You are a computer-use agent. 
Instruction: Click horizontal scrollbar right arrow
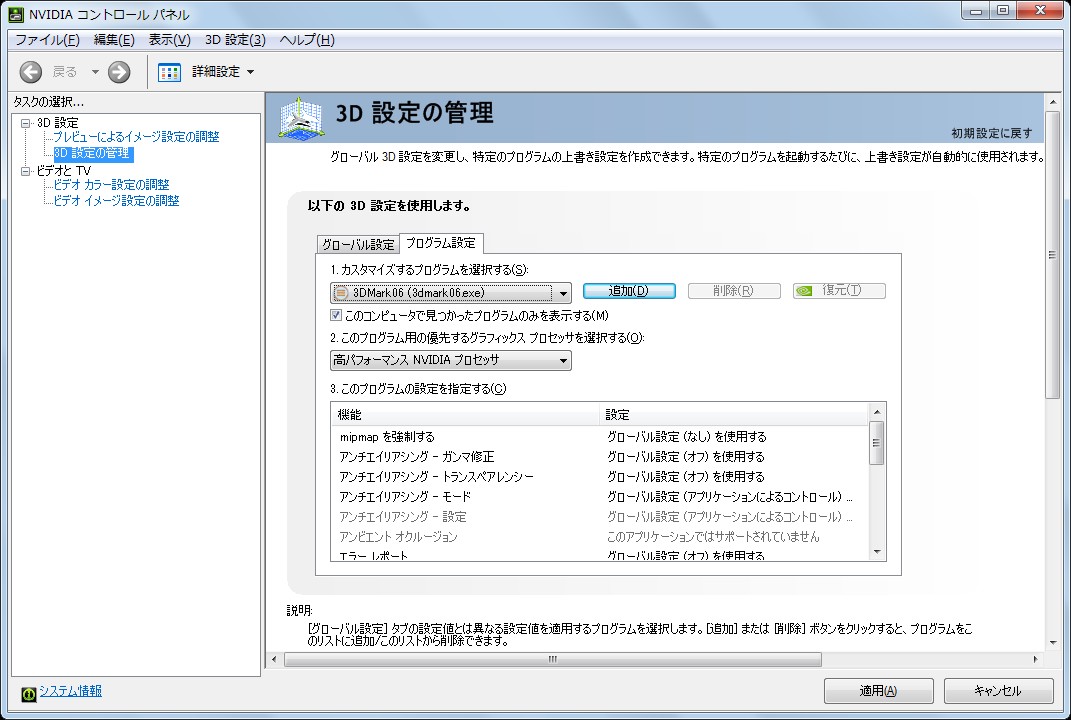coord(1035,659)
